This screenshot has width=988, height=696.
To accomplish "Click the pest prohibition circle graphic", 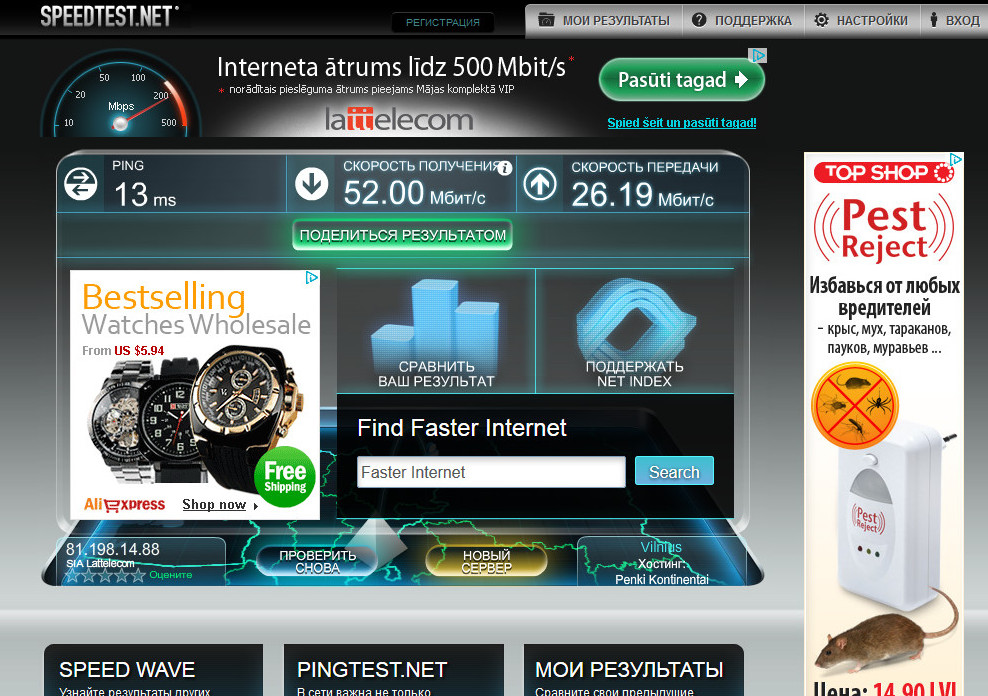I will point(854,405).
